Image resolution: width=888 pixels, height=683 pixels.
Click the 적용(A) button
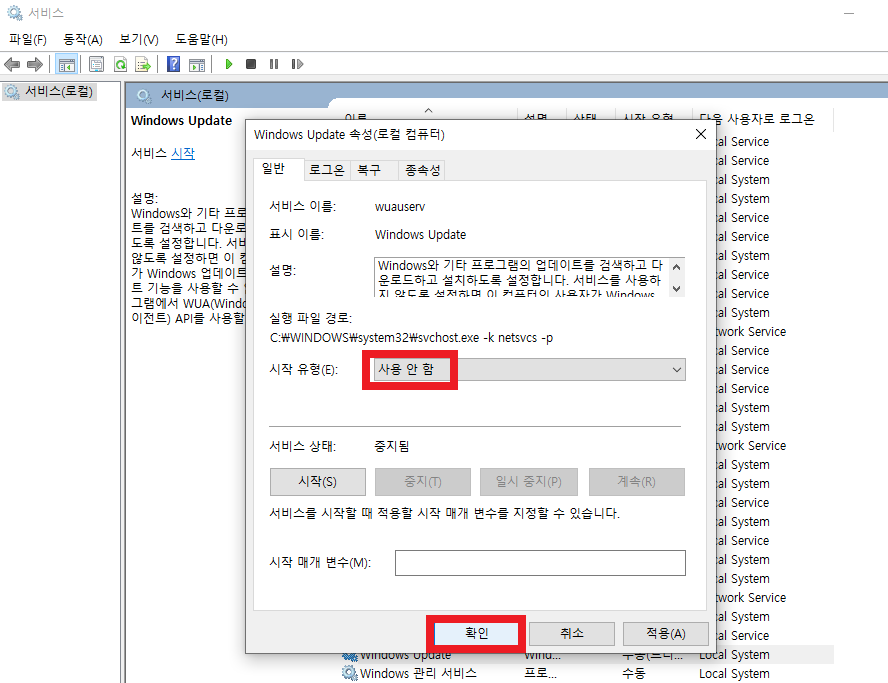coord(666,633)
